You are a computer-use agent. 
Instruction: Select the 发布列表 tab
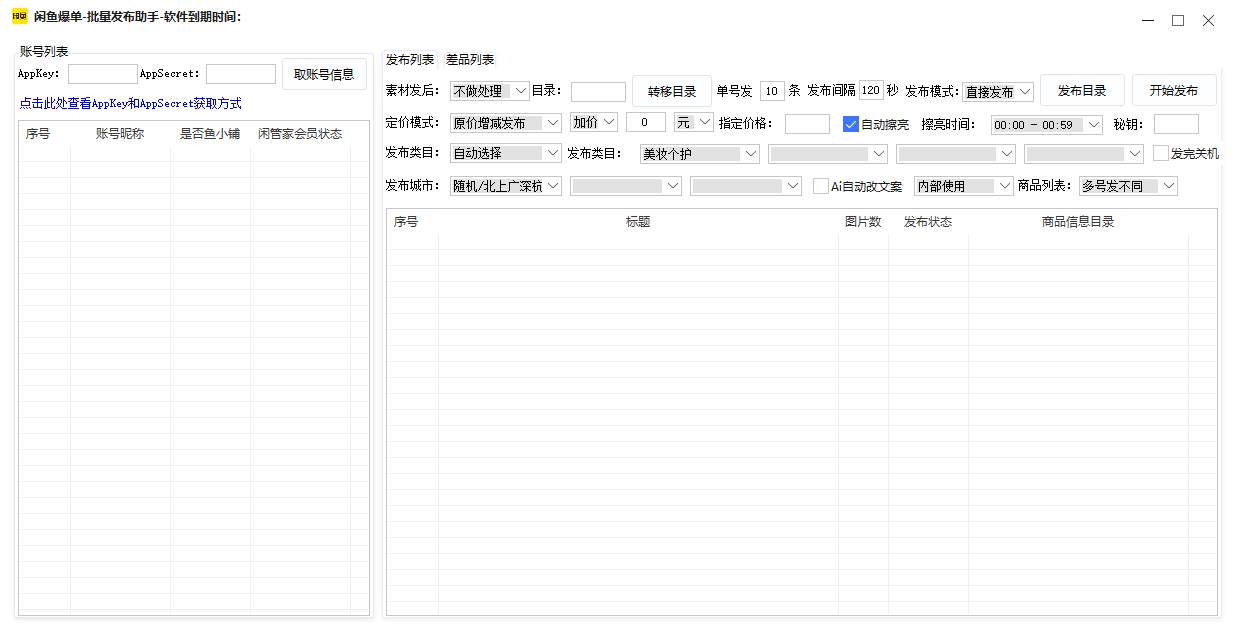[410, 60]
